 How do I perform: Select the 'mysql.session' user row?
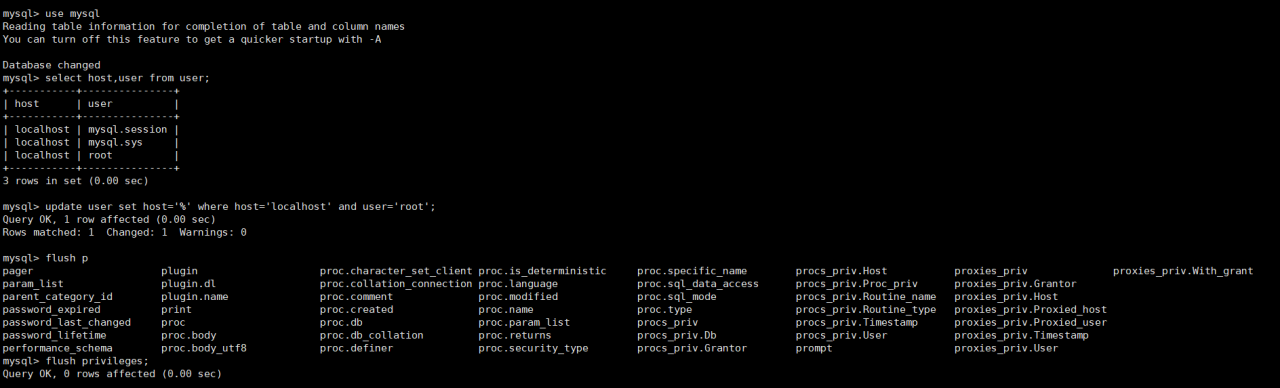[91, 129]
